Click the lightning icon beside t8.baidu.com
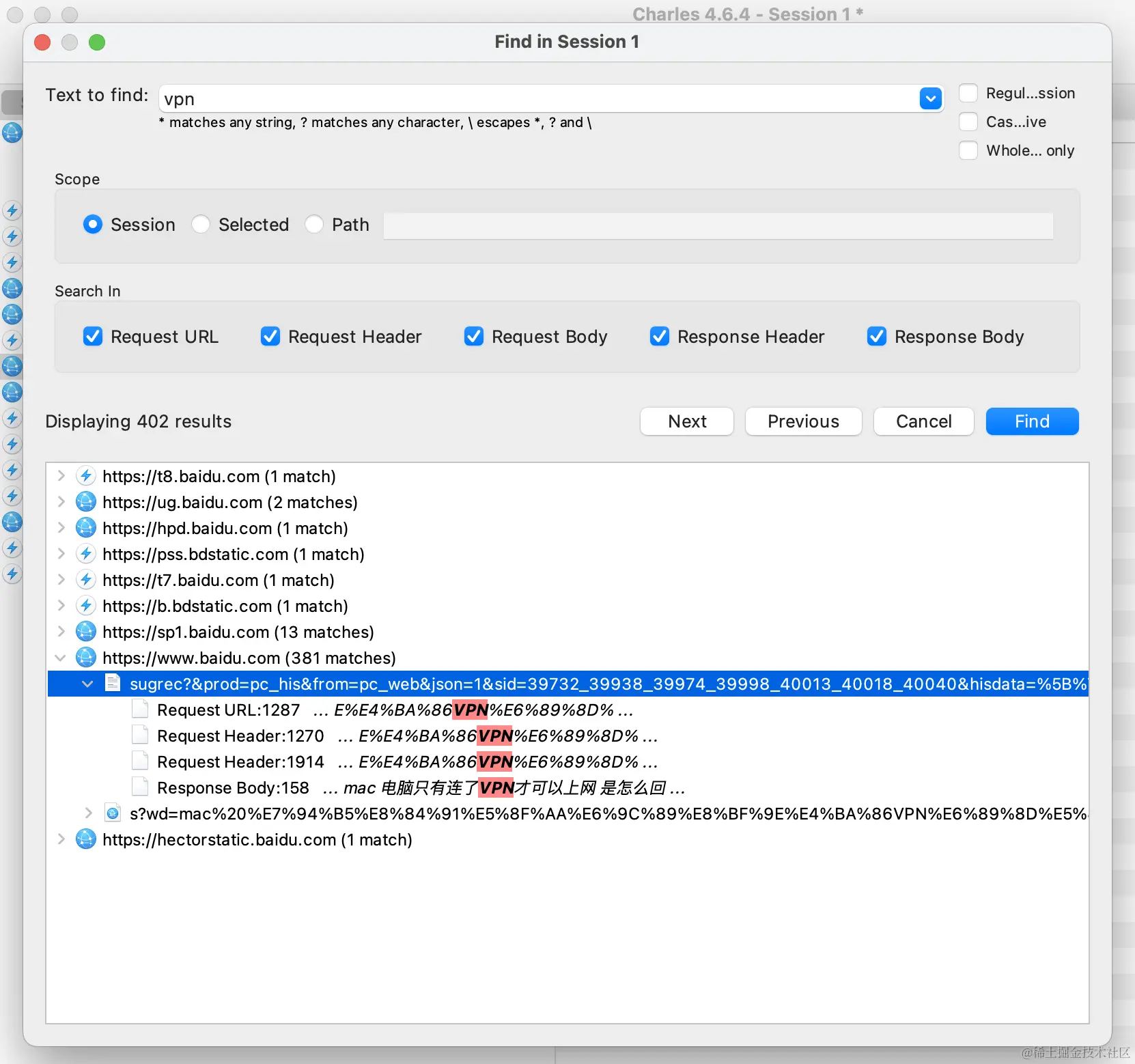 (85, 476)
